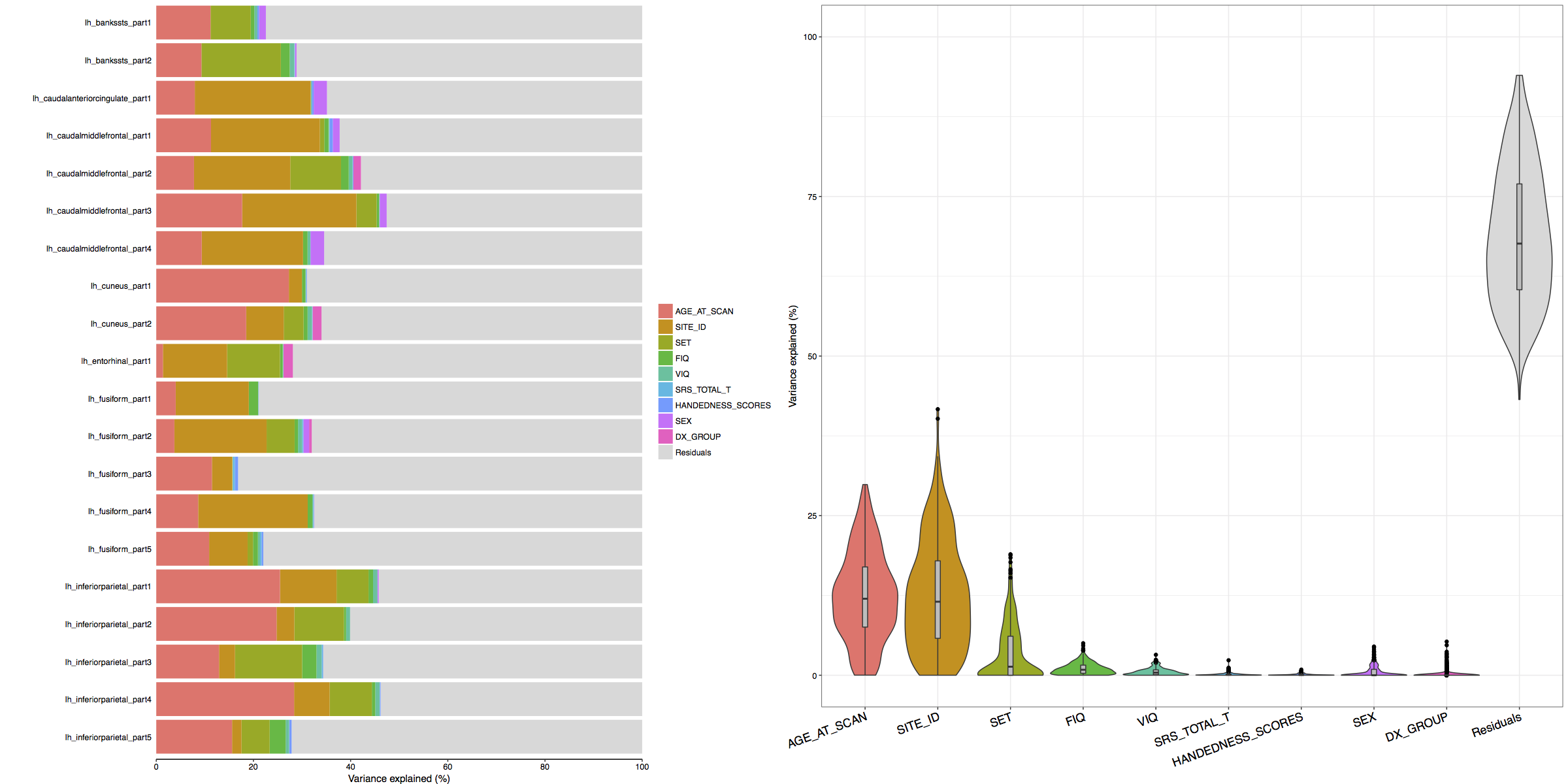1568x784 pixels.
Task: Click the lh_inferiorparietal_part5 row label
Action: [x=108, y=738]
